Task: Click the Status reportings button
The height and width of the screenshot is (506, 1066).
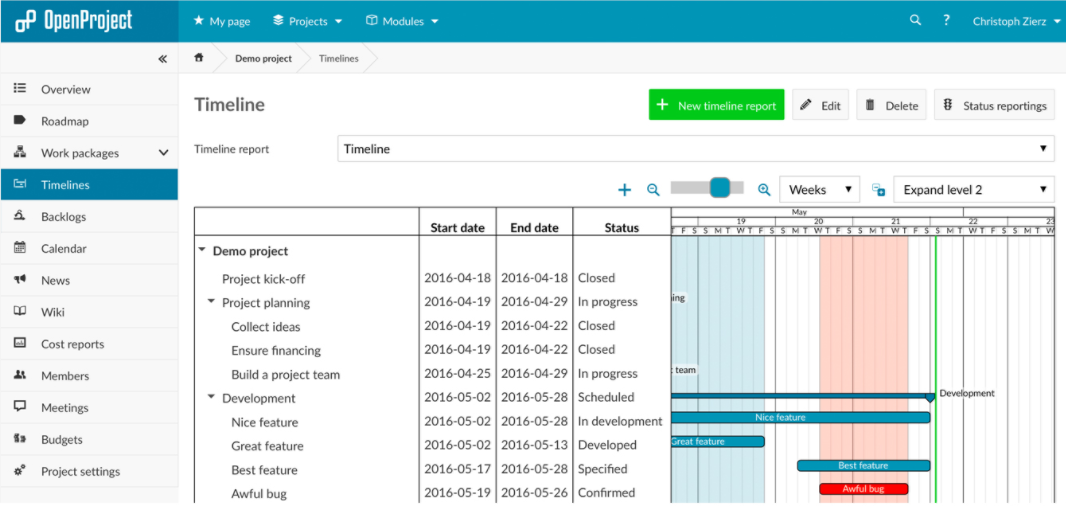Action: 994,105
